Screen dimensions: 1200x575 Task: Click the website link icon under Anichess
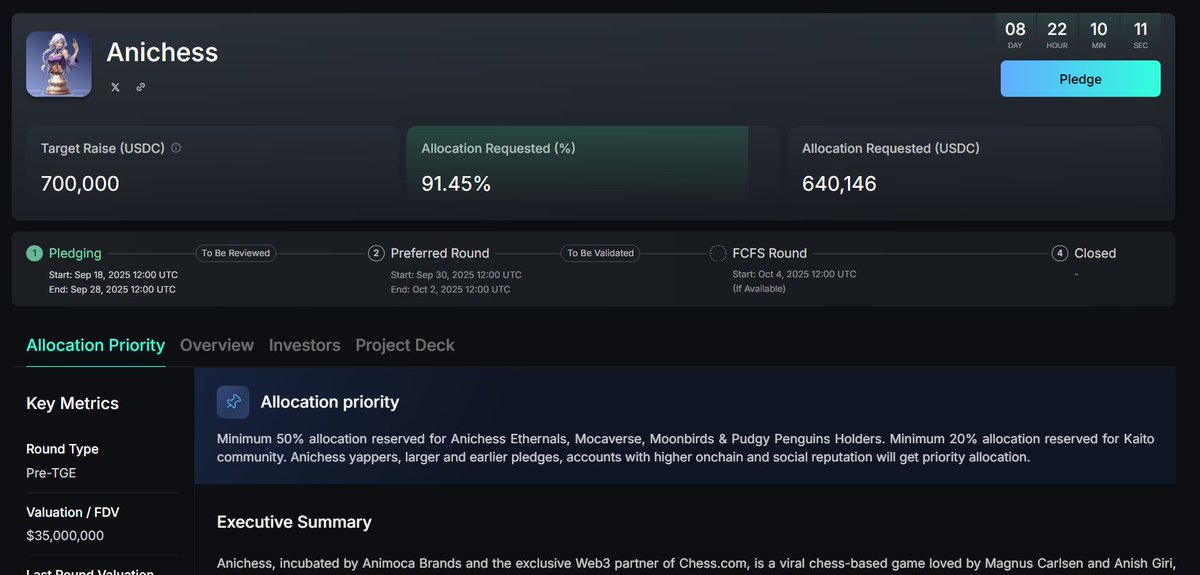point(141,87)
